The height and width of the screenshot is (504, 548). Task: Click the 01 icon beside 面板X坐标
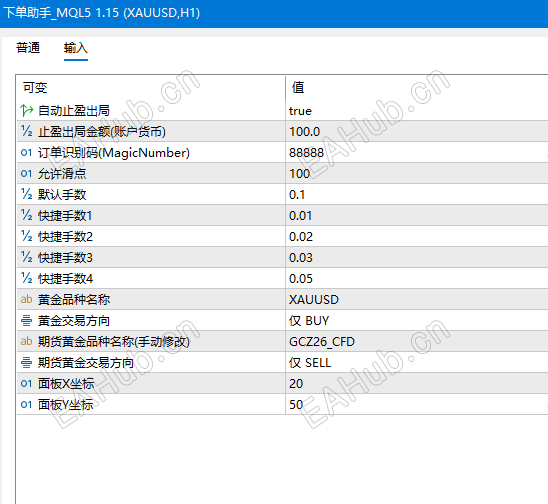pos(27,383)
